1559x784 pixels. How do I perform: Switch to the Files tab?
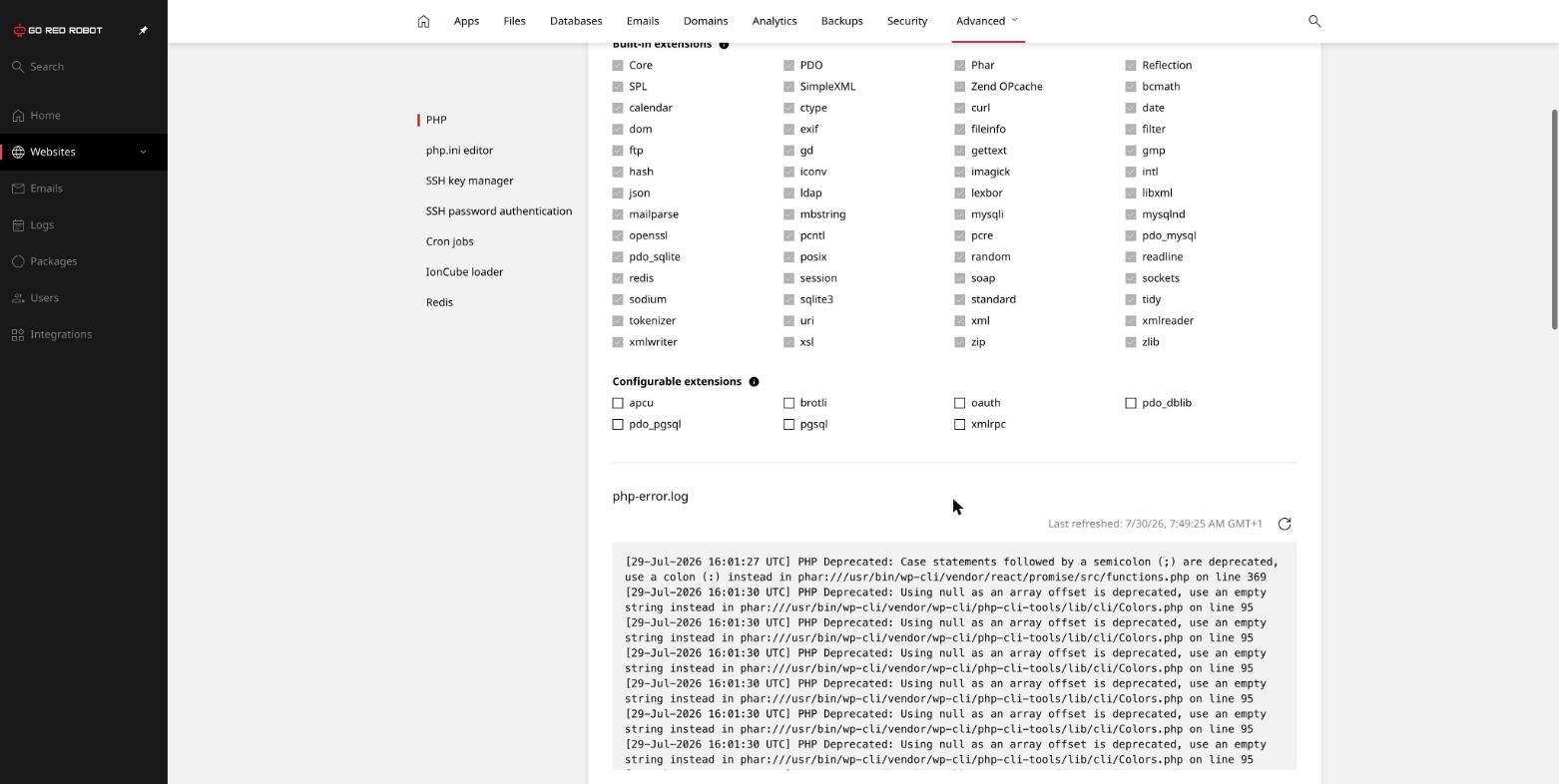[x=514, y=21]
